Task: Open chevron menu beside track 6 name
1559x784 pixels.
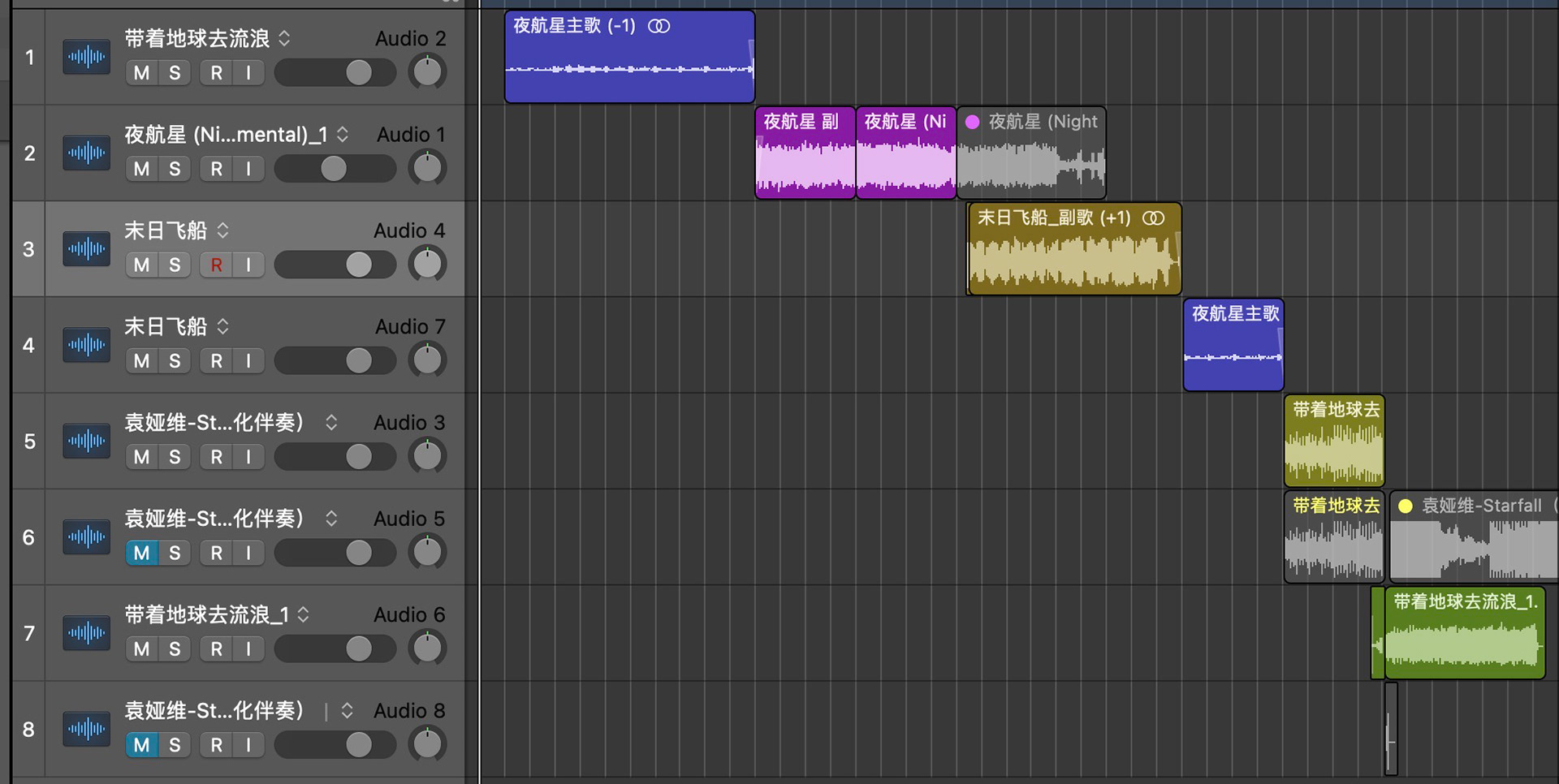Action: pos(331,518)
